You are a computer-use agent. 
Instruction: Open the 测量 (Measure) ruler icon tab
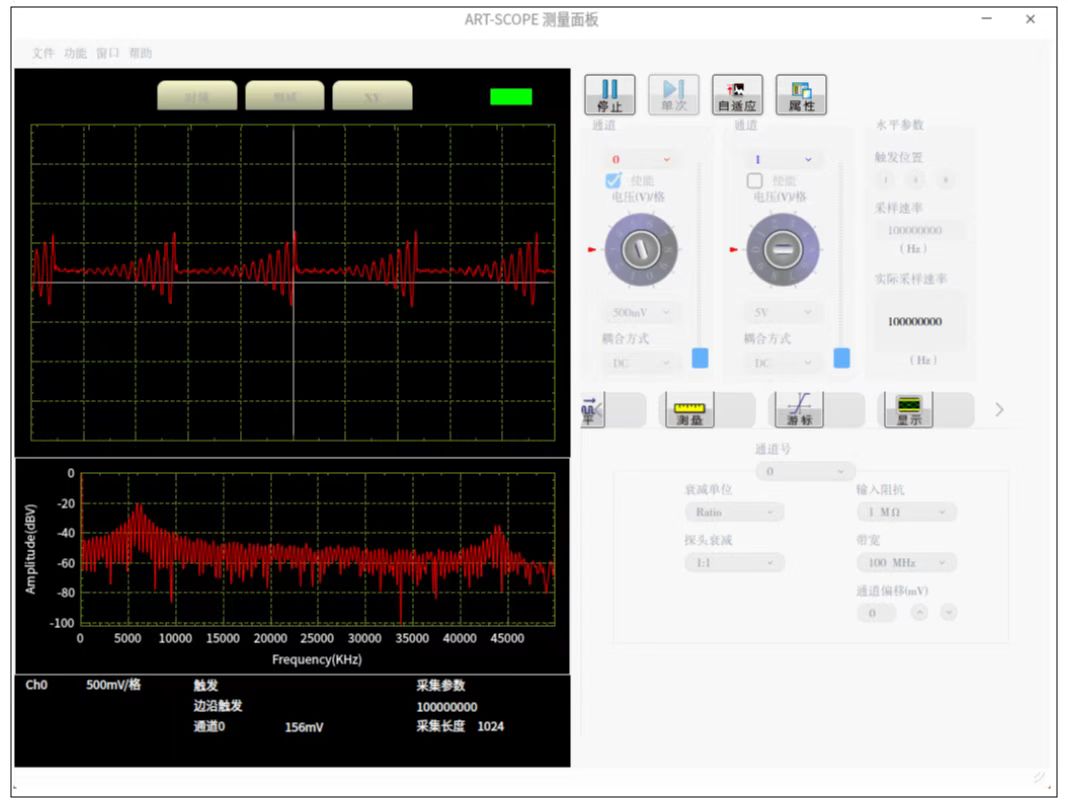[689, 410]
